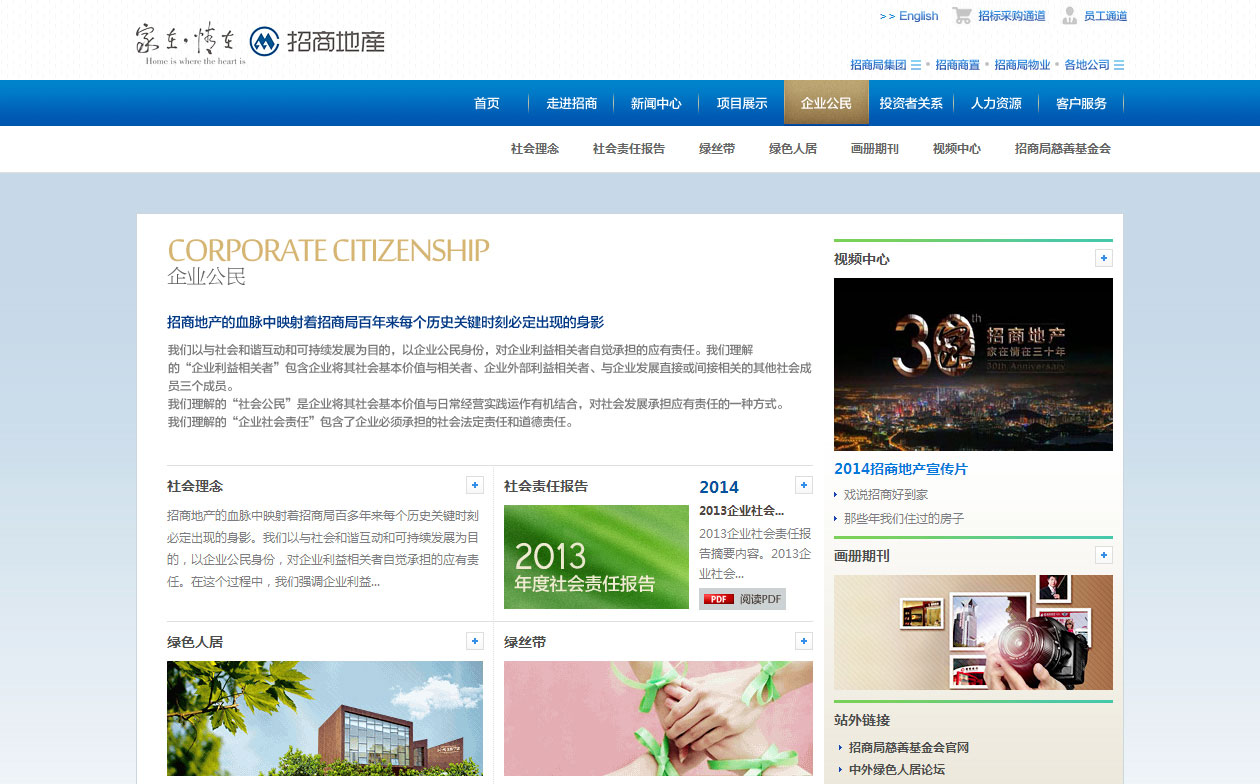
Task: Visit the 招商商置 header link
Action: point(958,65)
